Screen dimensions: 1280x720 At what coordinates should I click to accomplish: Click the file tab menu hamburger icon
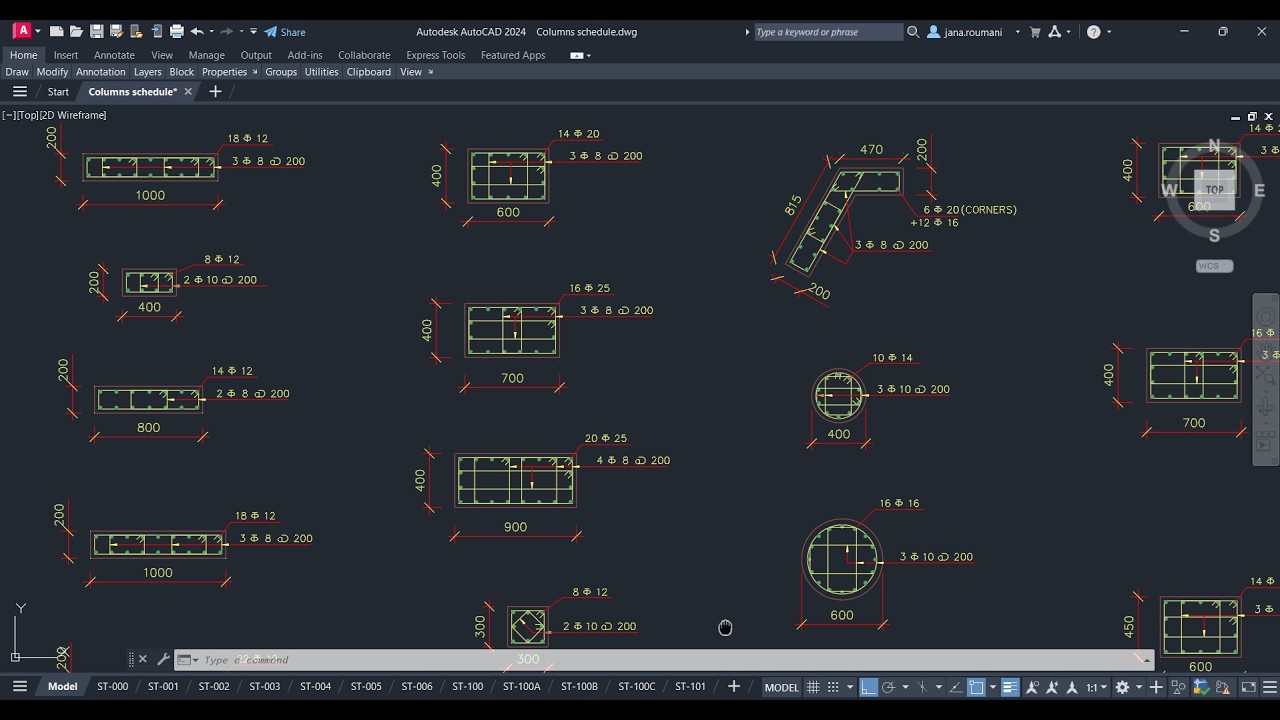19,91
